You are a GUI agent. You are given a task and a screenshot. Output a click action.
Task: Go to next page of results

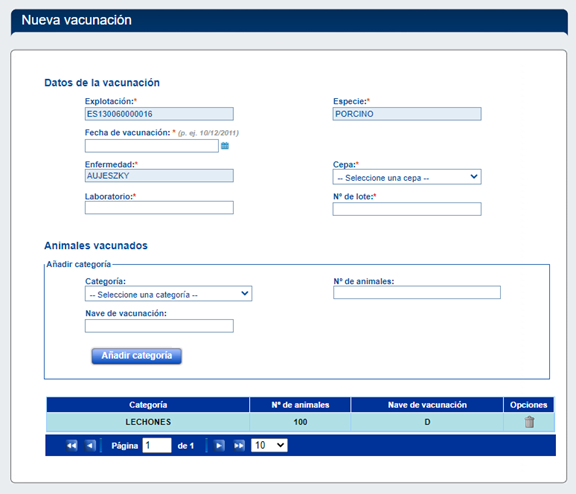(x=219, y=446)
